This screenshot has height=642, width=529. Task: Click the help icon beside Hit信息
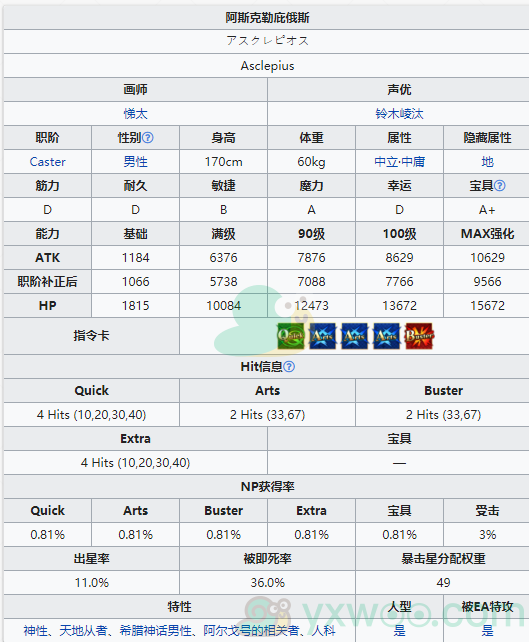289,366
